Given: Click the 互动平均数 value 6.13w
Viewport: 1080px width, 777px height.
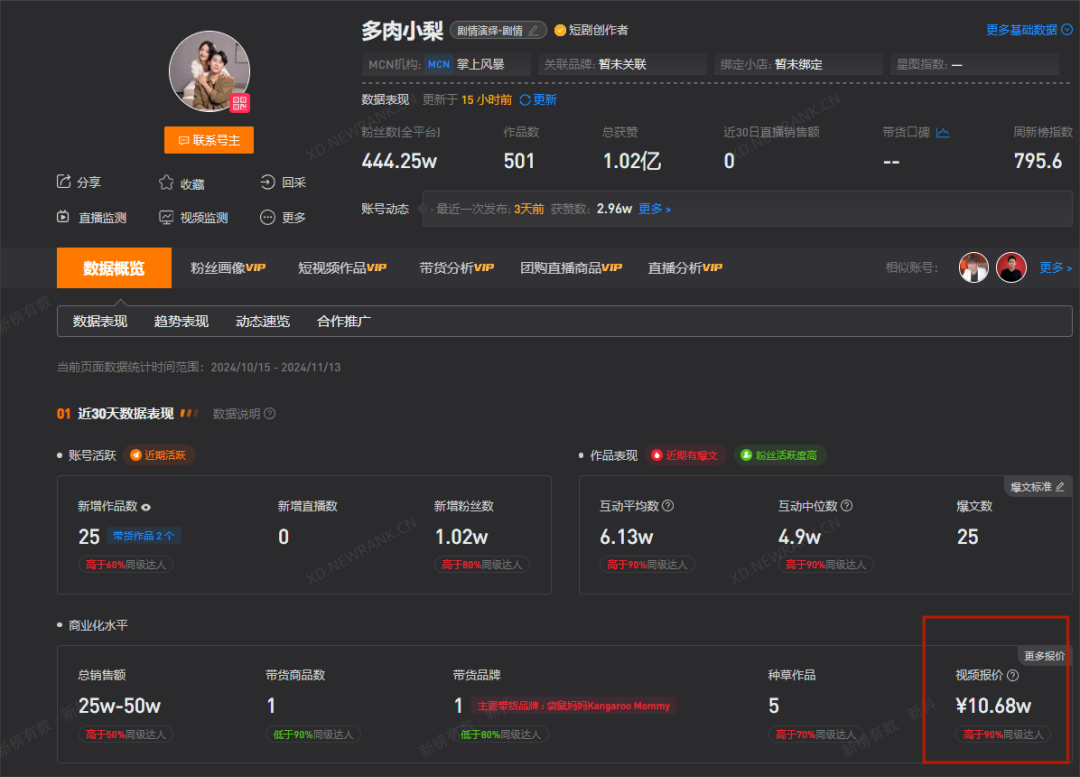Looking at the screenshot, I should pyautogui.click(x=627, y=537).
